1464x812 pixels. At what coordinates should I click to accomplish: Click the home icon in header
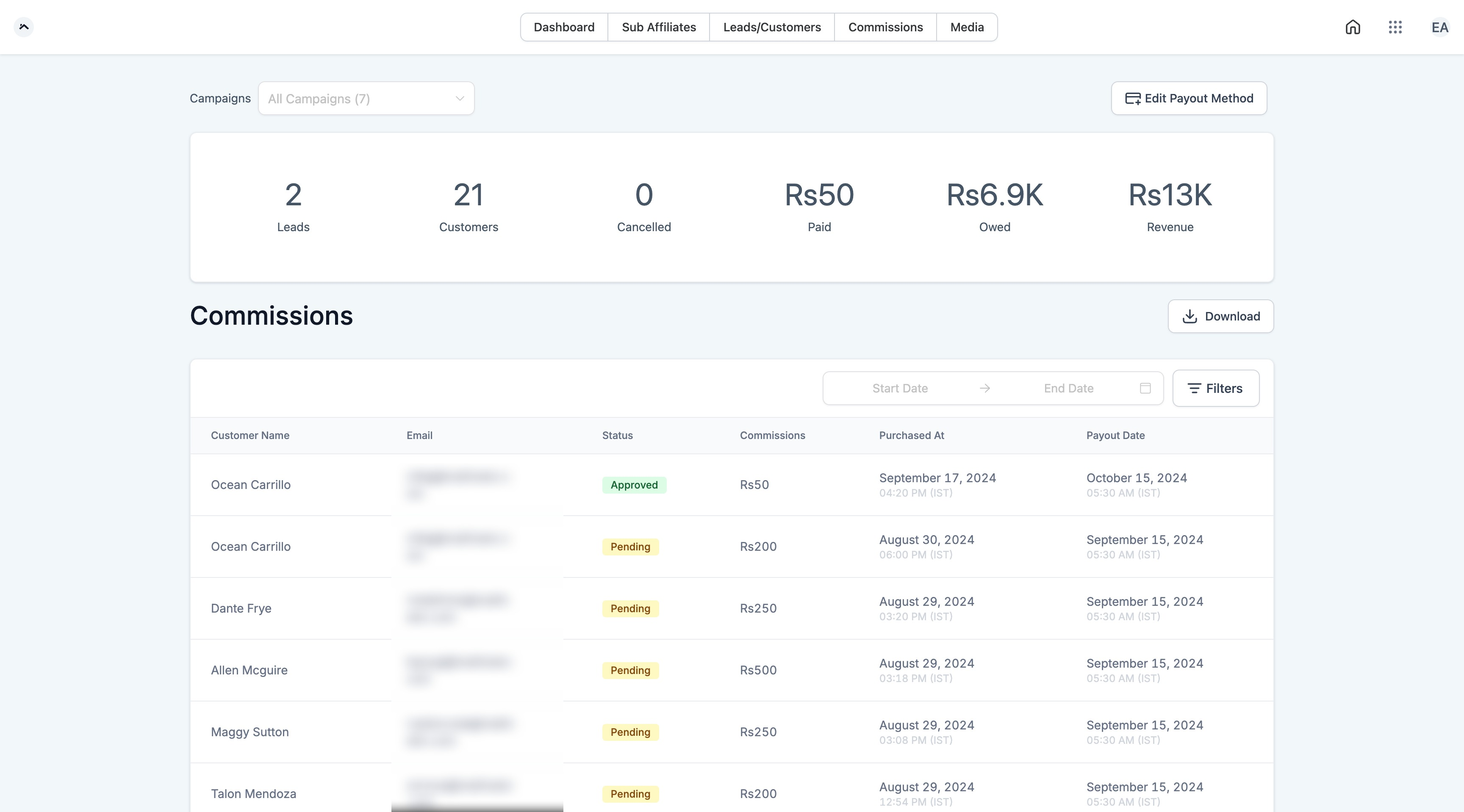tap(1353, 27)
